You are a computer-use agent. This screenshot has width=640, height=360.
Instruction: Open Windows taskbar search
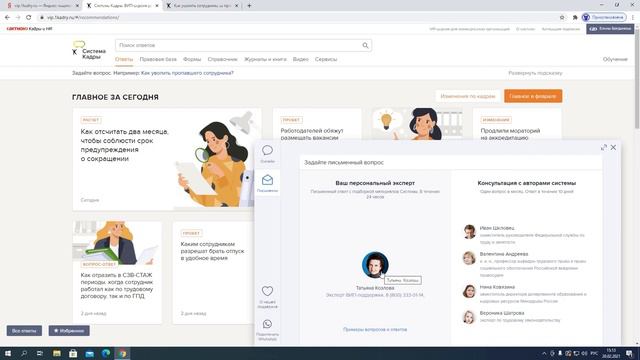pos(24,353)
